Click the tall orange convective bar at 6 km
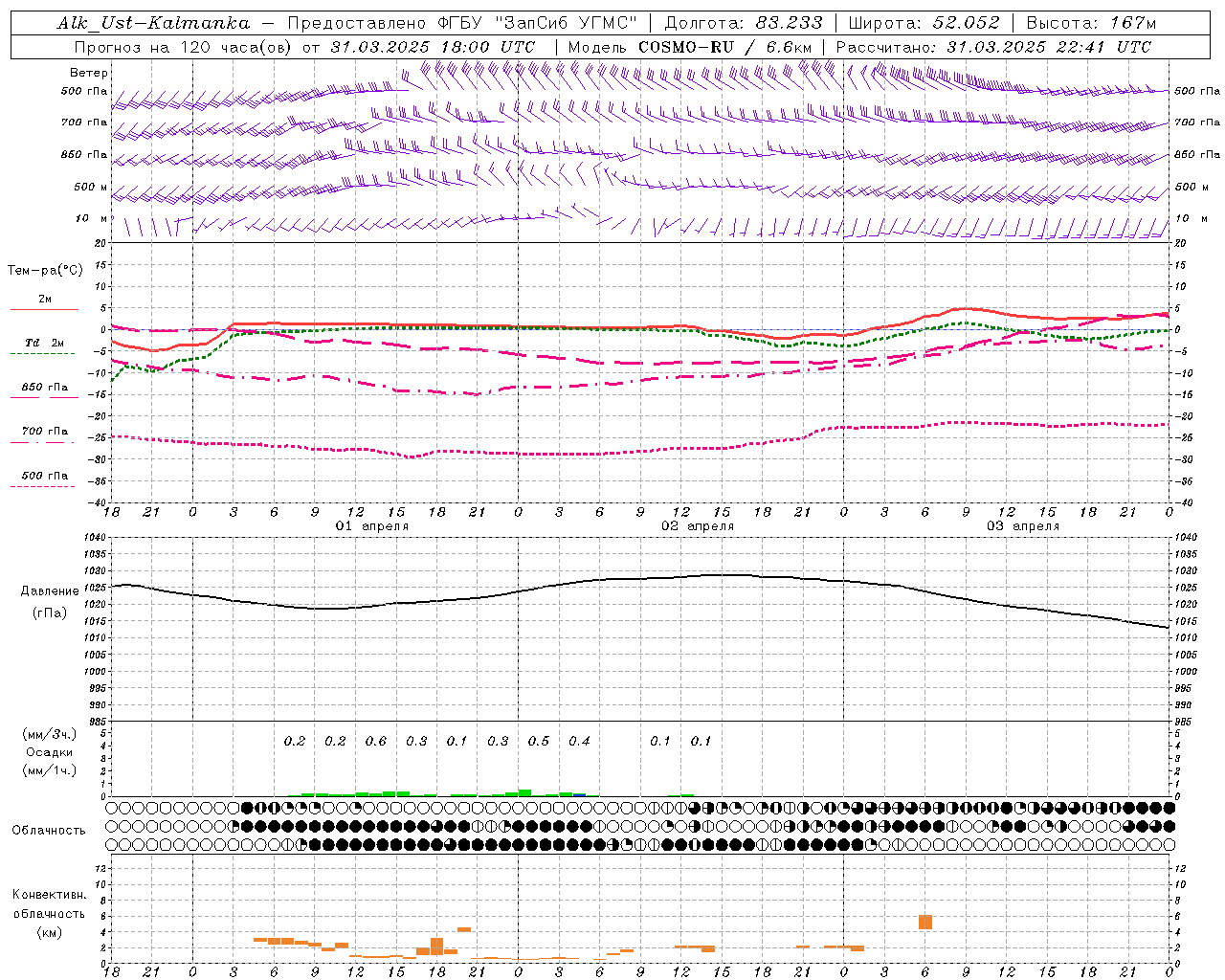The width and height of the screenshot is (1225, 980). (924, 922)
